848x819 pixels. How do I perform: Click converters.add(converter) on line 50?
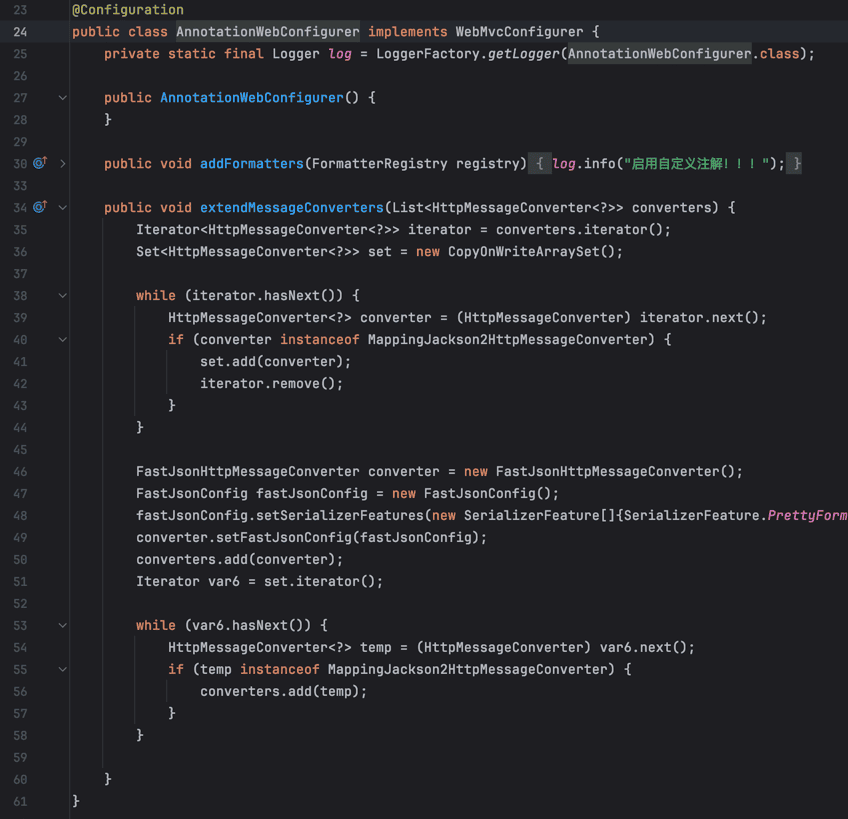pos(236,559)
